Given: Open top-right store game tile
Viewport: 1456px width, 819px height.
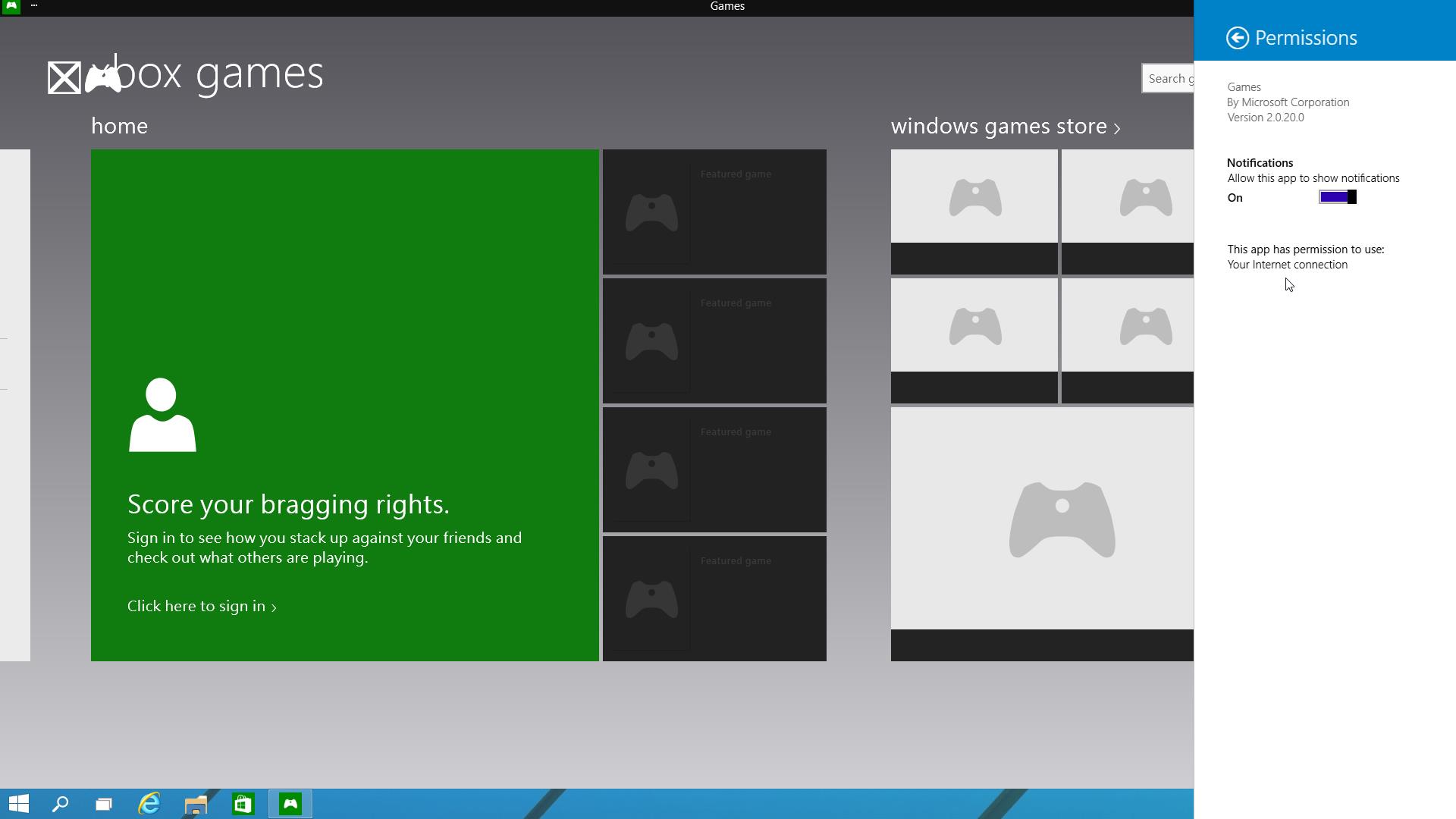Looking at the screenshot, I should point(1128,212).
